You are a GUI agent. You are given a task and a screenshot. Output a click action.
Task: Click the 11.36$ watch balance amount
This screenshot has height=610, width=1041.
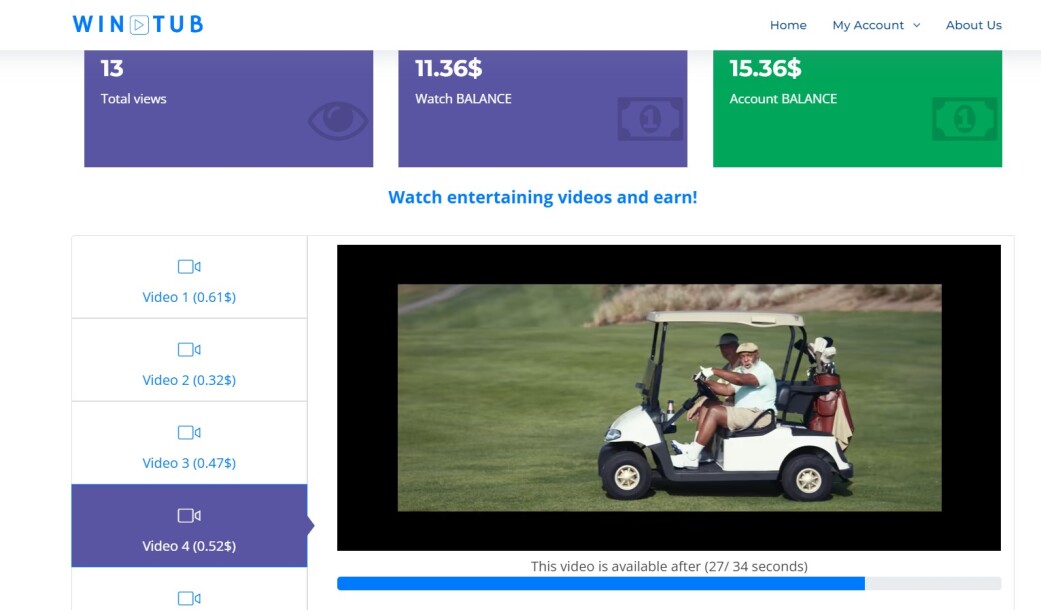pyautogui.click(x=449, y=68)
